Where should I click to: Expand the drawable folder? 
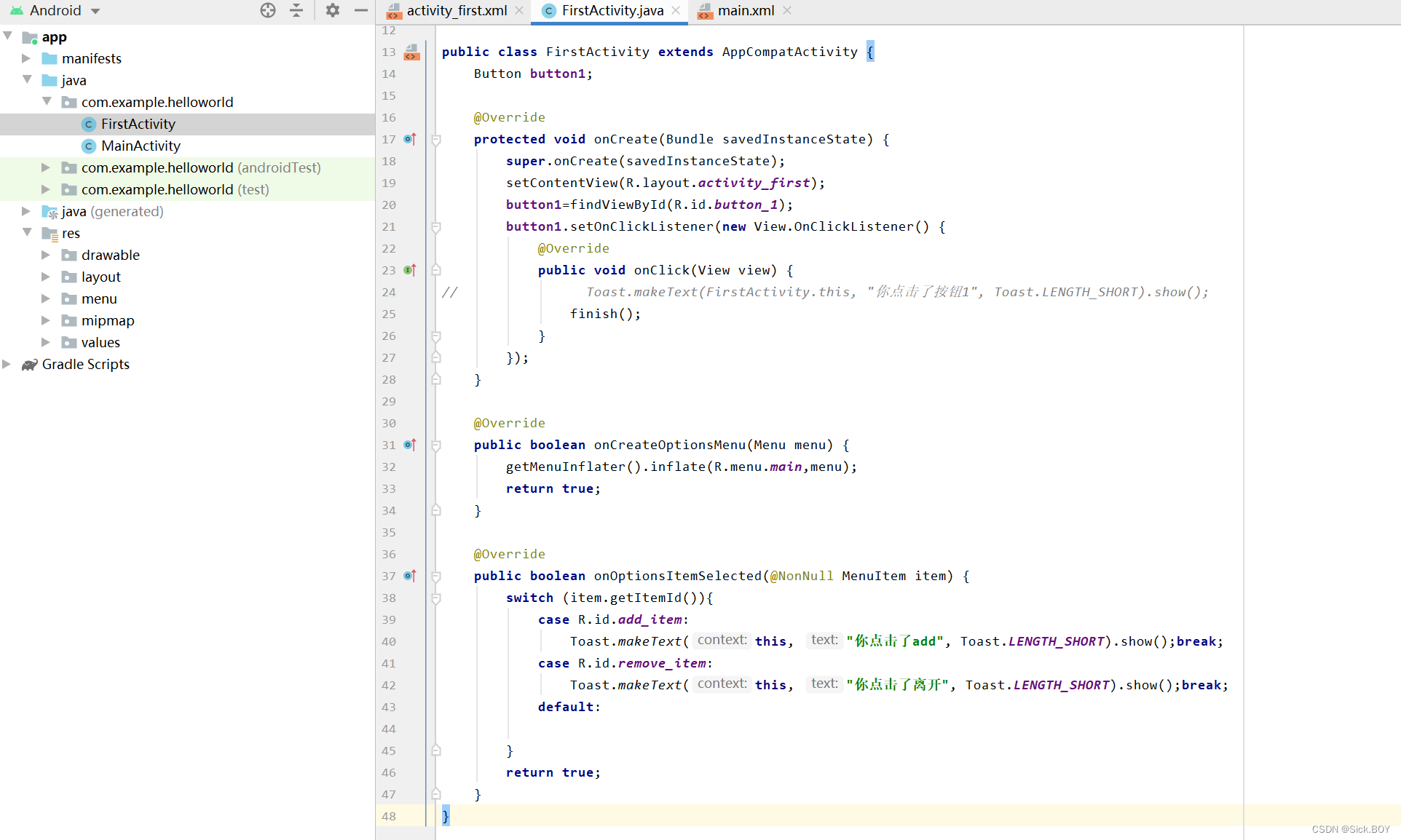pos(46,255)
